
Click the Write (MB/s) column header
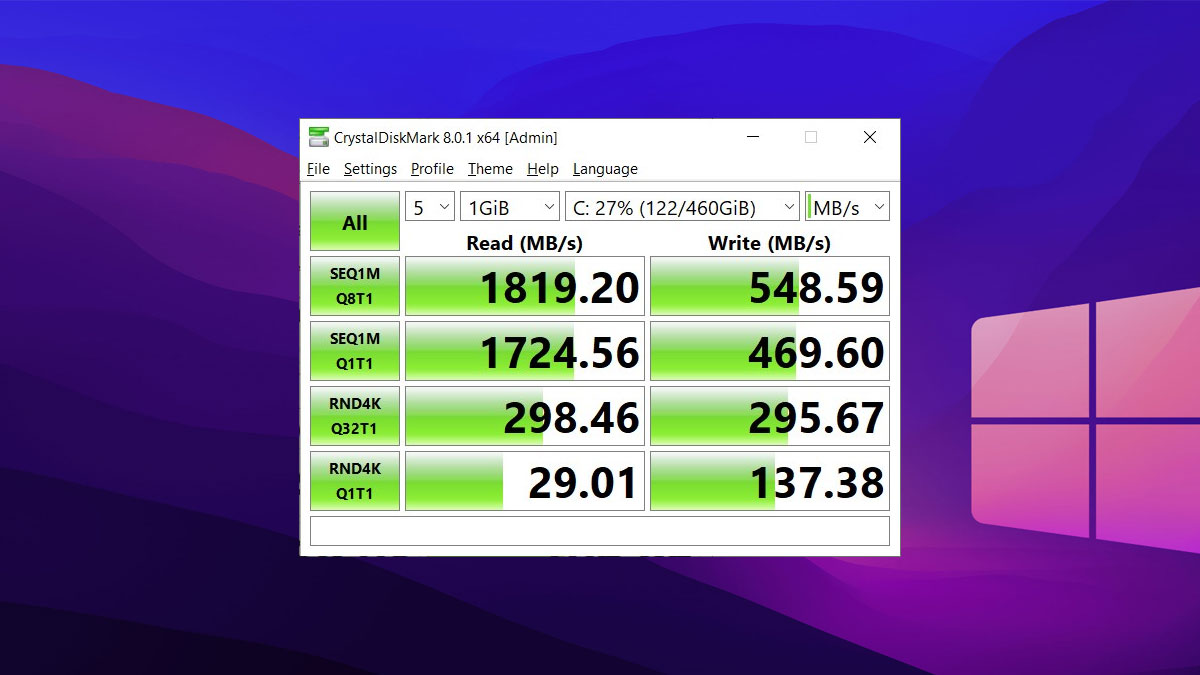click(769, 242)
